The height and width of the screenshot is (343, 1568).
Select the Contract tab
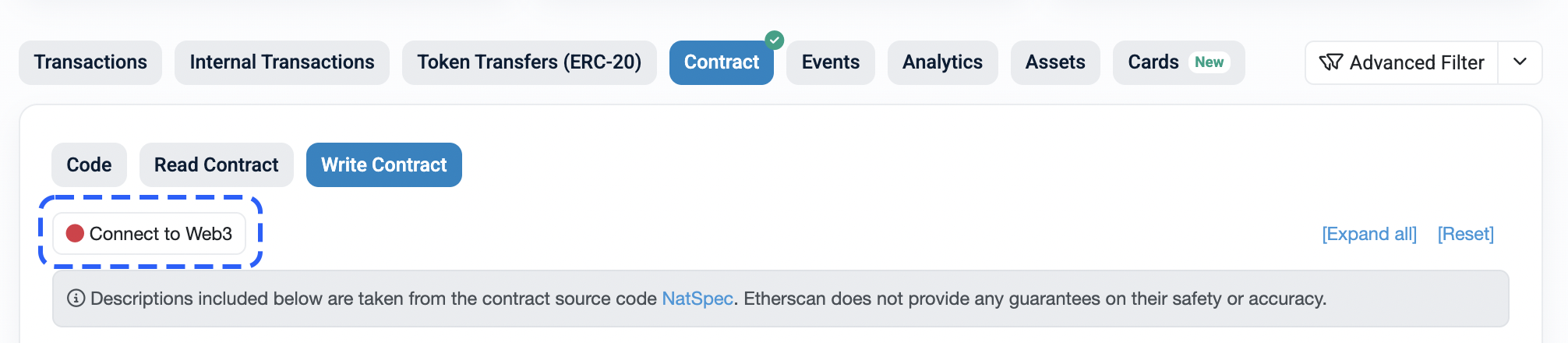(x=722, y=62)
